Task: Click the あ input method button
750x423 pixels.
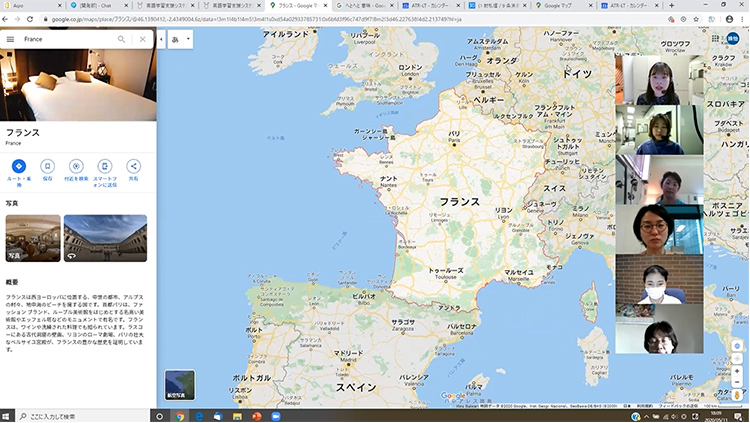Action: click(175, 40)
